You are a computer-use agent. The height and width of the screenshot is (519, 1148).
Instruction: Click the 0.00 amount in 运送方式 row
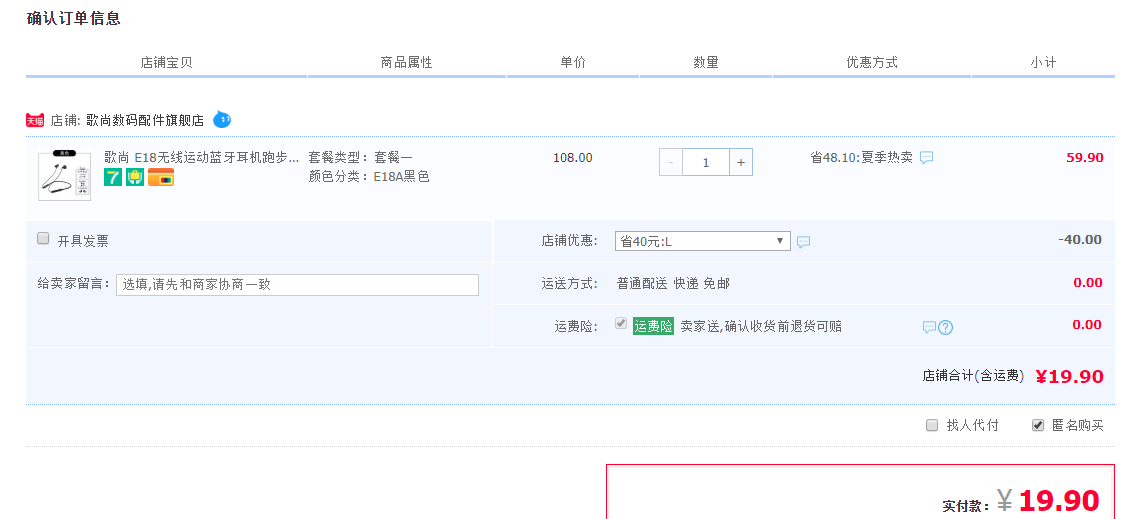tap(1087, 283)
